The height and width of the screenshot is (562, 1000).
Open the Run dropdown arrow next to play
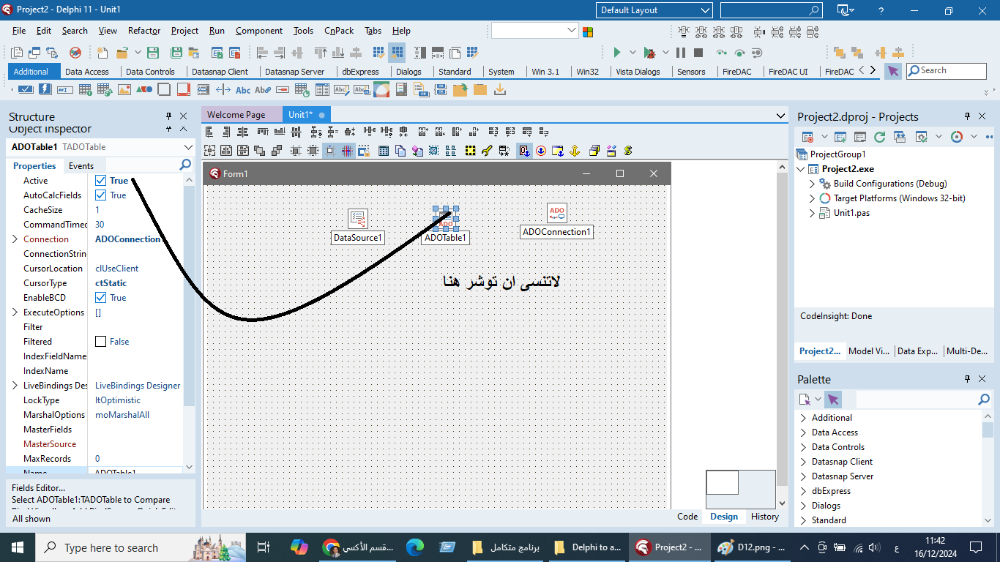tap(633, 52)
